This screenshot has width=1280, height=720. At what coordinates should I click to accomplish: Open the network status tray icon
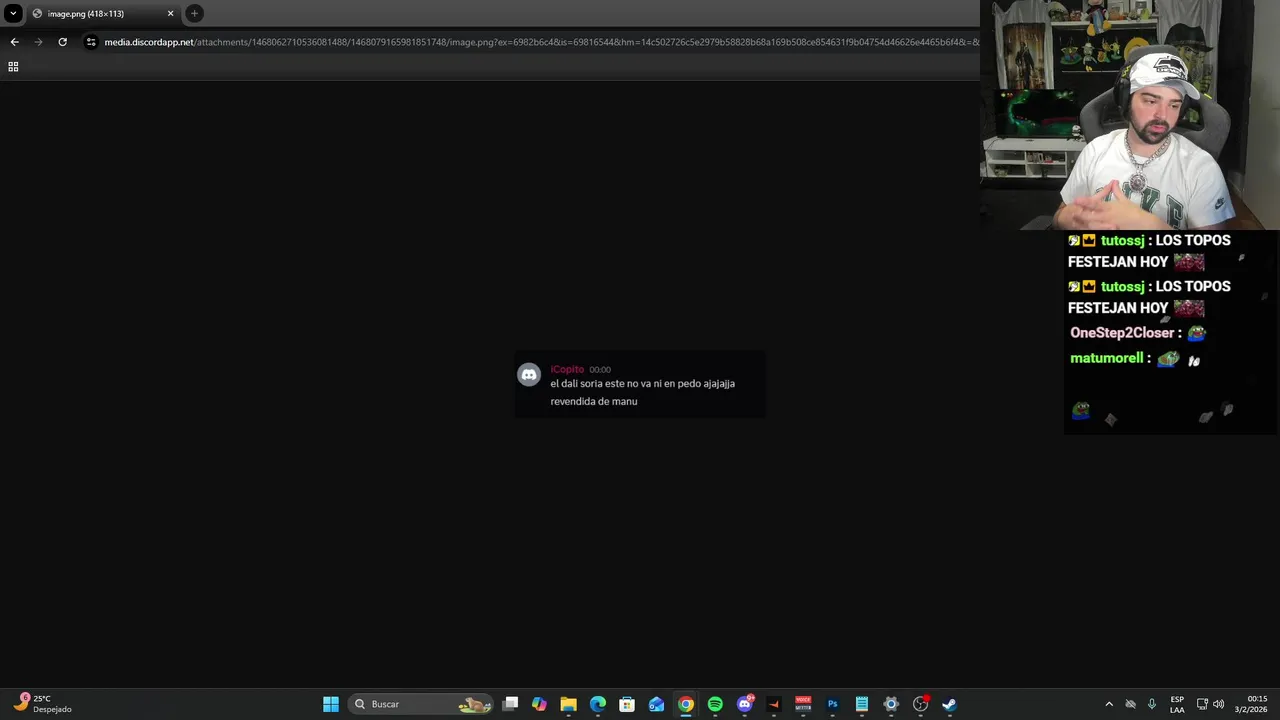coord(1202,704)
